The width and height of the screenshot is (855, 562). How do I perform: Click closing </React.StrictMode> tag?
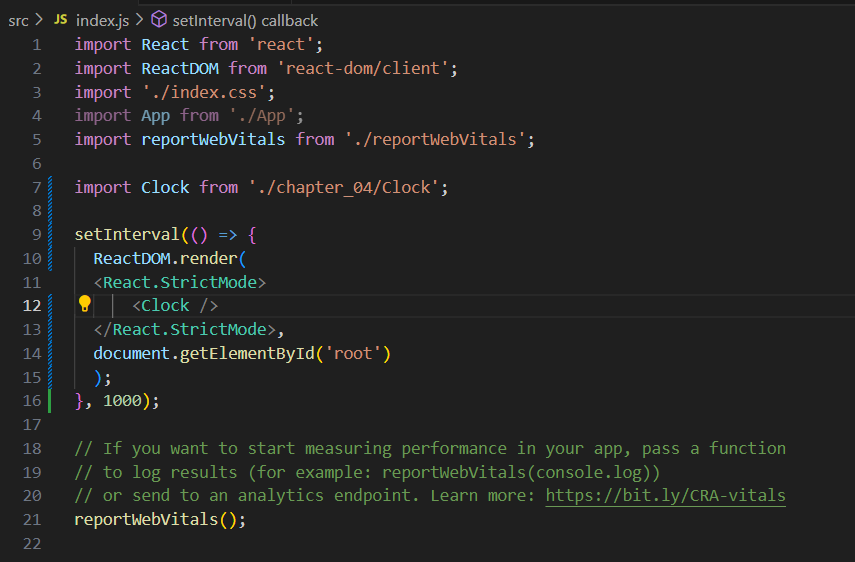click(185, 330)
